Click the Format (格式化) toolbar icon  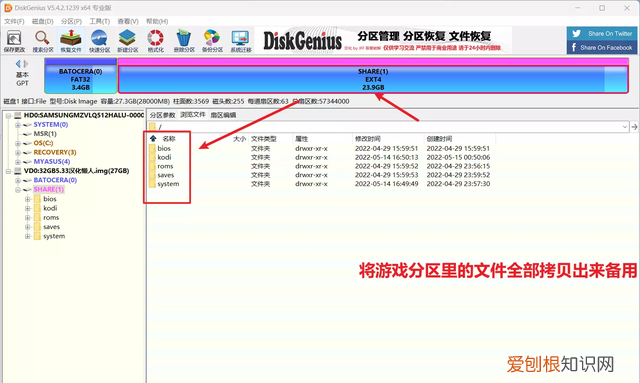click(156, 41)
